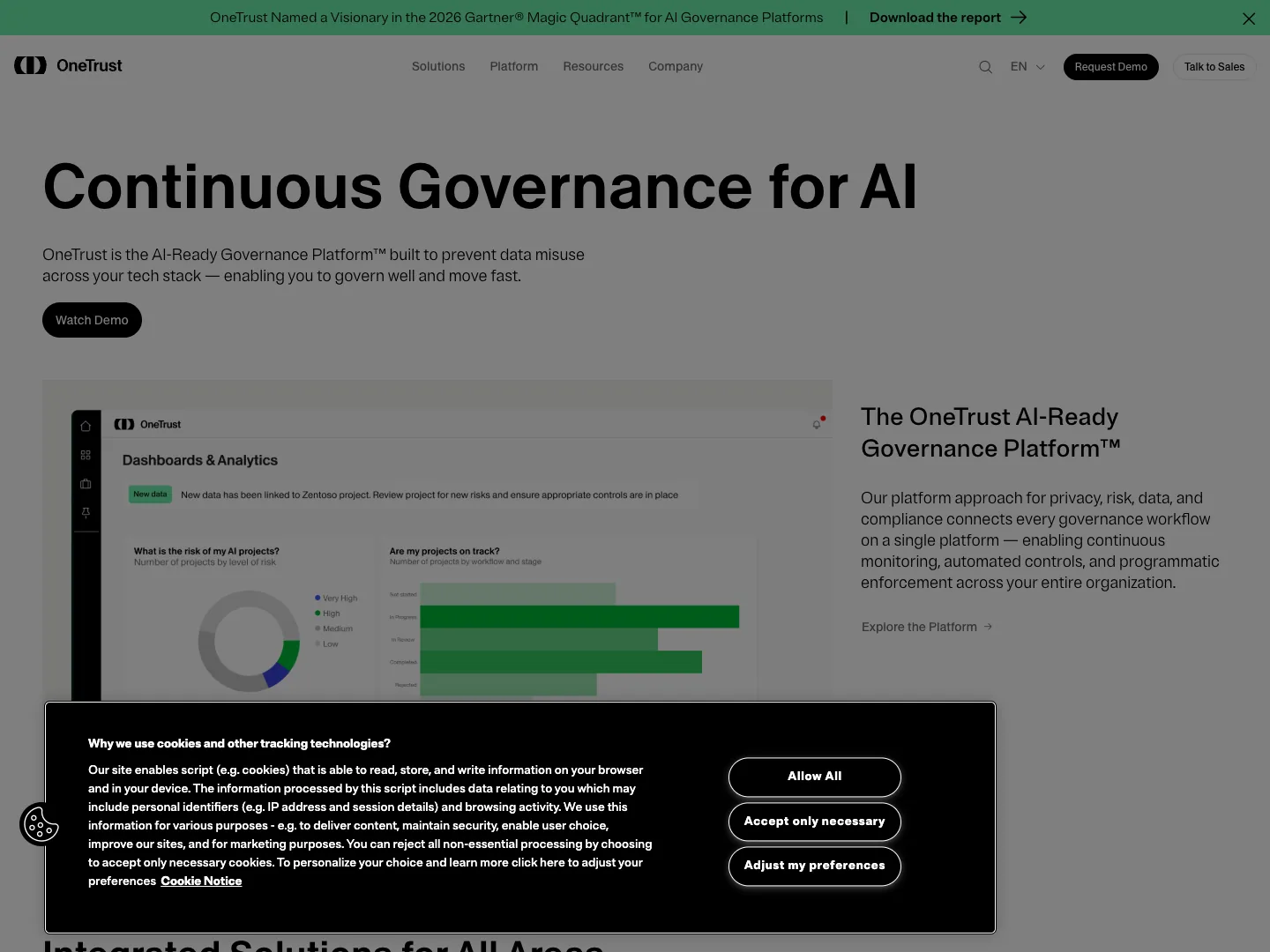Screen dimensions: 1270x952
Task: Click the Gartner Magic Quadrant announcement text
Action: 517,18
